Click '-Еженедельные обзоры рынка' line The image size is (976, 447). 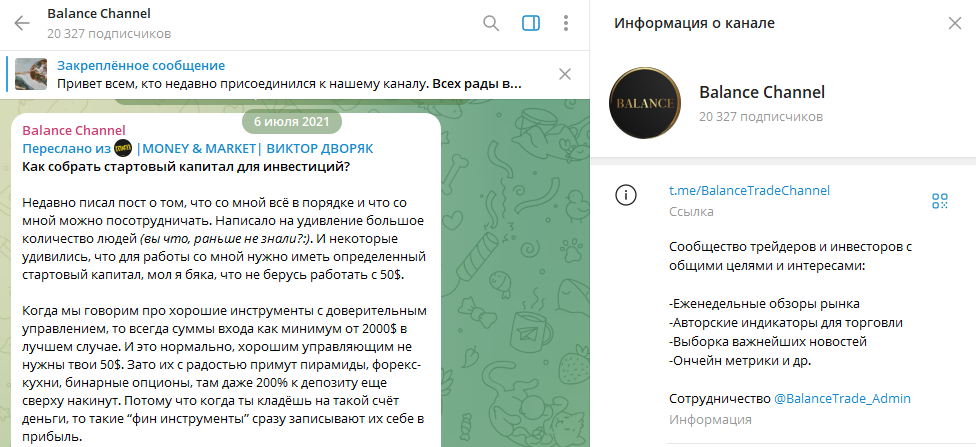[x=764, y=304]
